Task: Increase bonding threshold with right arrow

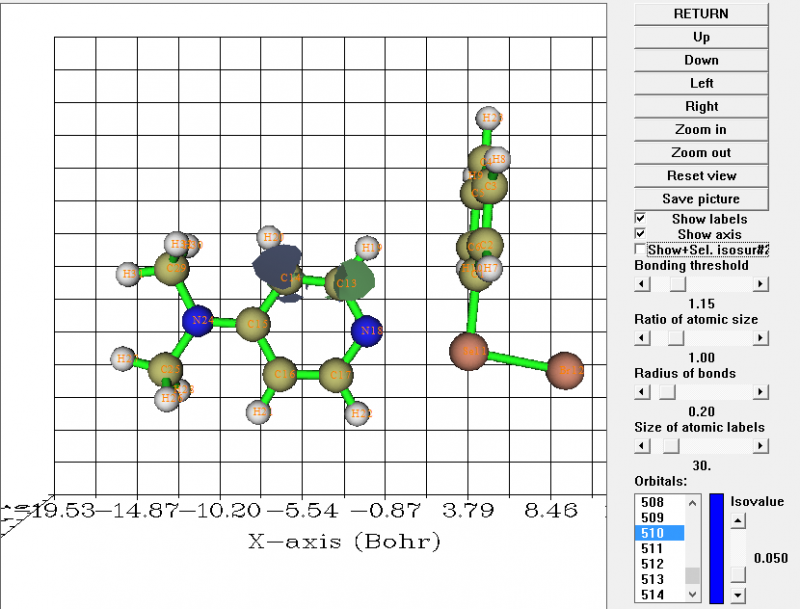Action: click(760, 284)
